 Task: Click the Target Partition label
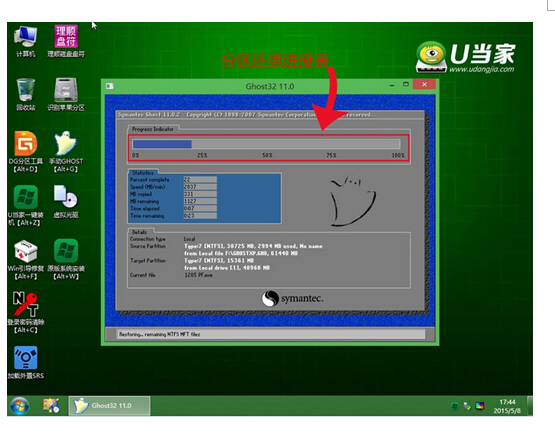pyautogui.click(x=148, y=261)
